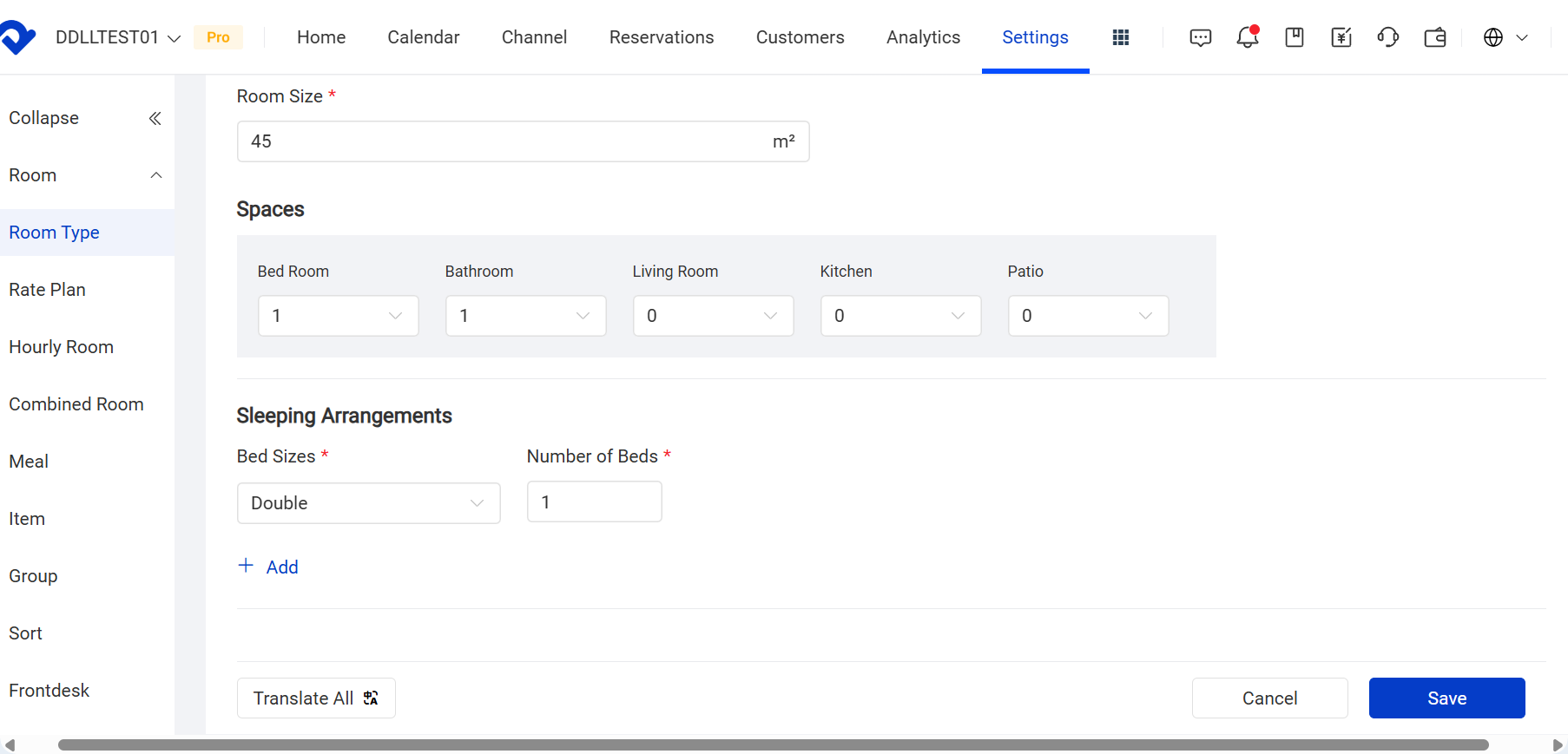Open the messages chat icon

pos(1201,37)
